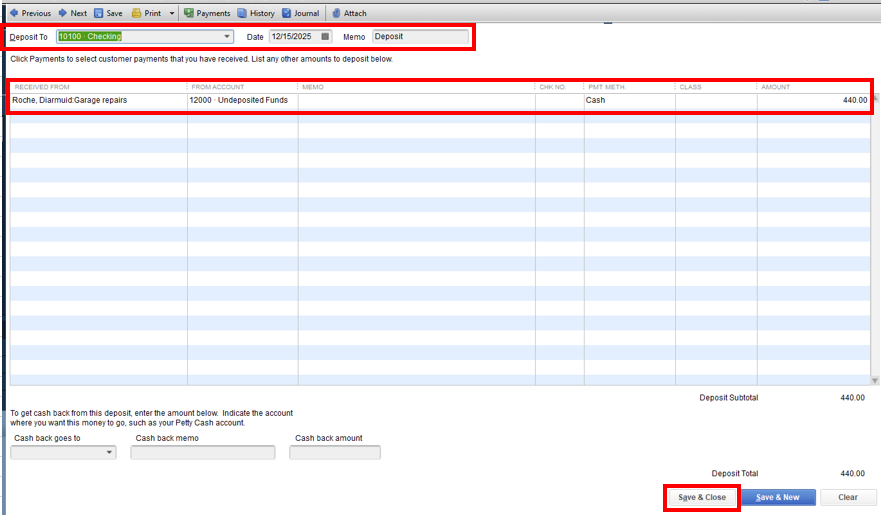Select the 440.00 amount cell in row
The height and width of the screenshot is (515, 881).
814,101
